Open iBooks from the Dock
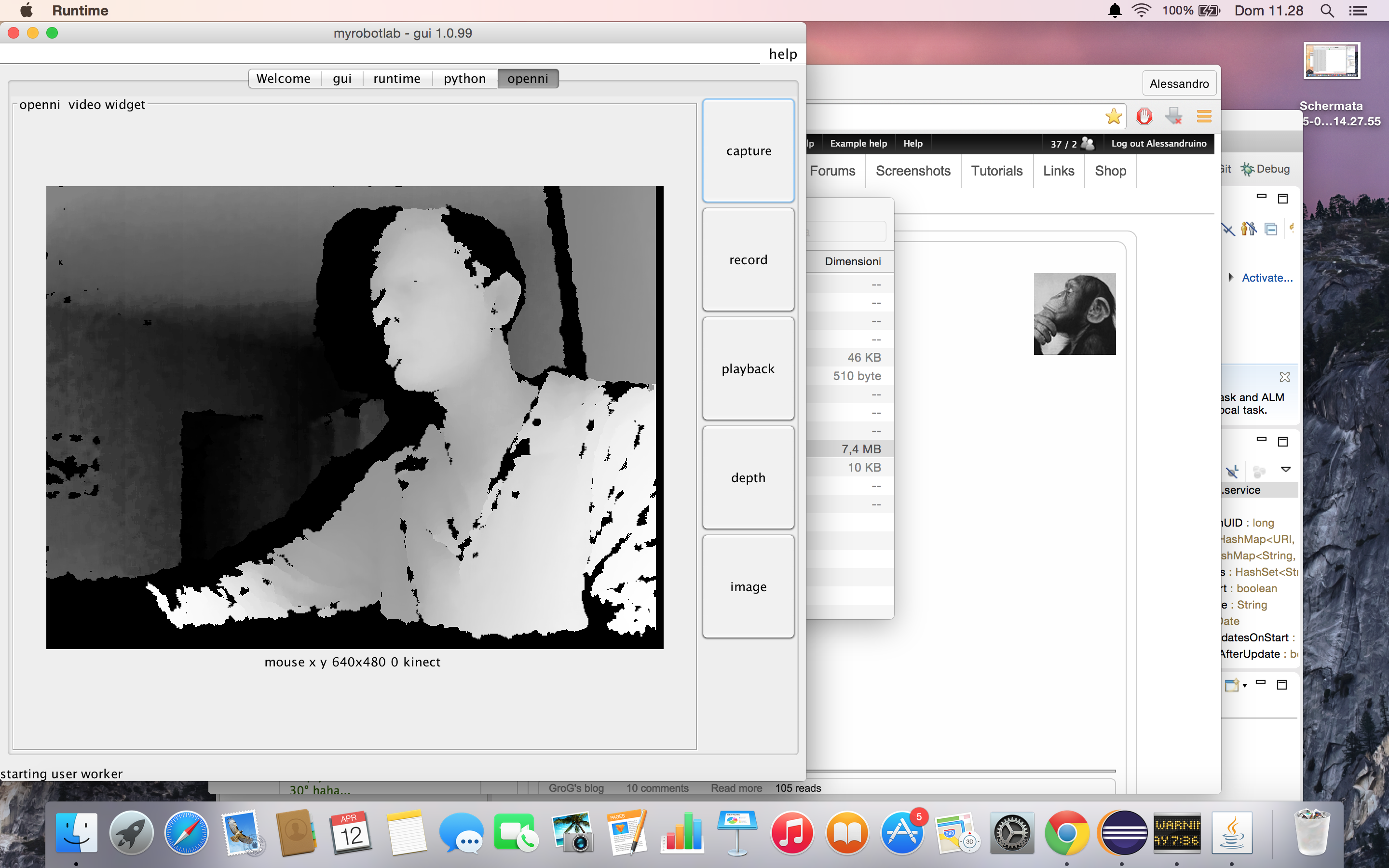 pyautogui.click(x=847, y=833)
